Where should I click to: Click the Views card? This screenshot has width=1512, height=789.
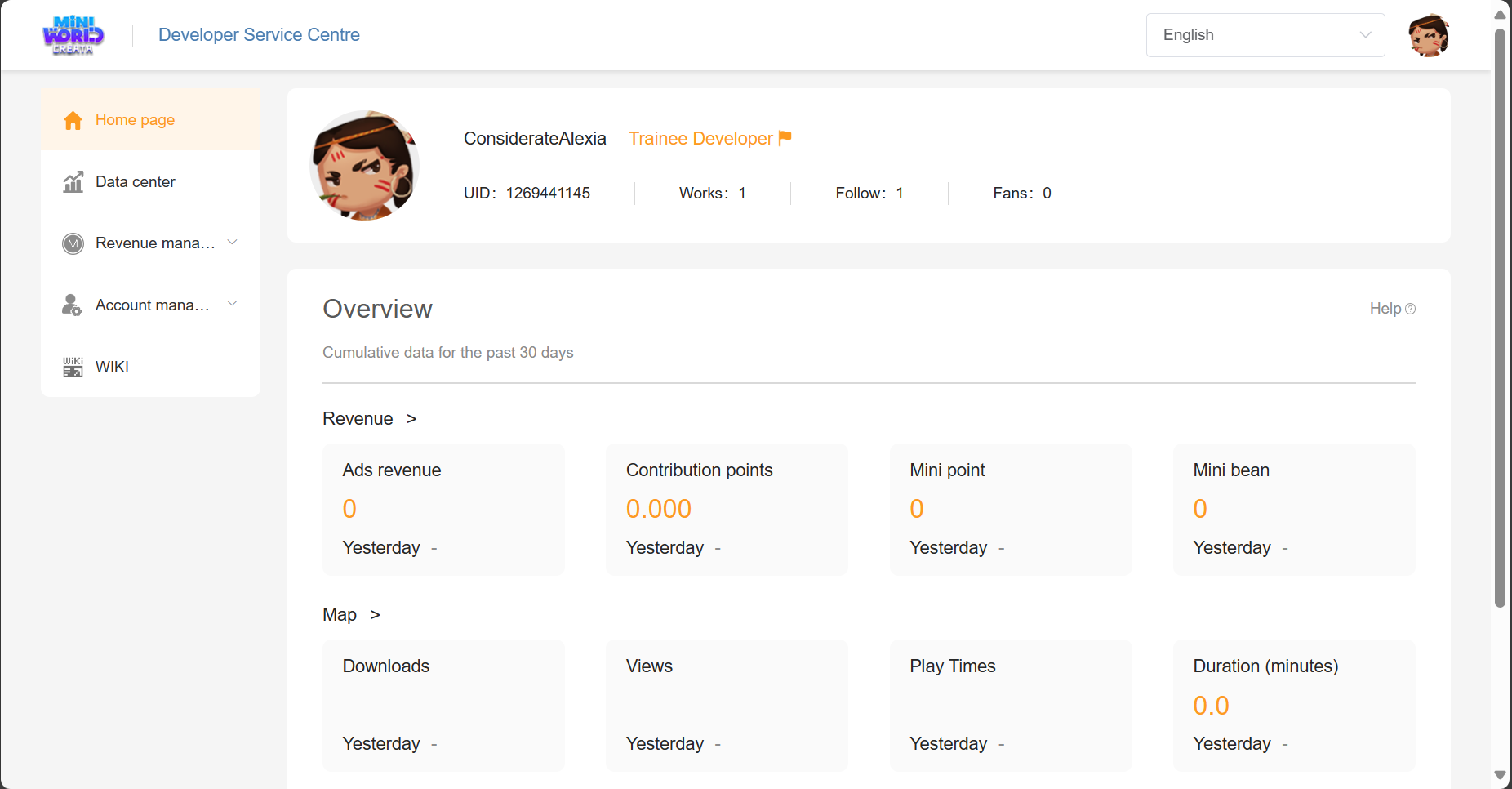(727, 706)
